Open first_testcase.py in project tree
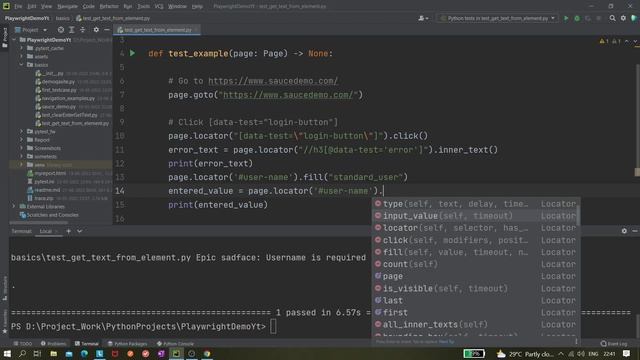The width and height of the screenshot is (640, 360). (59, 90)
